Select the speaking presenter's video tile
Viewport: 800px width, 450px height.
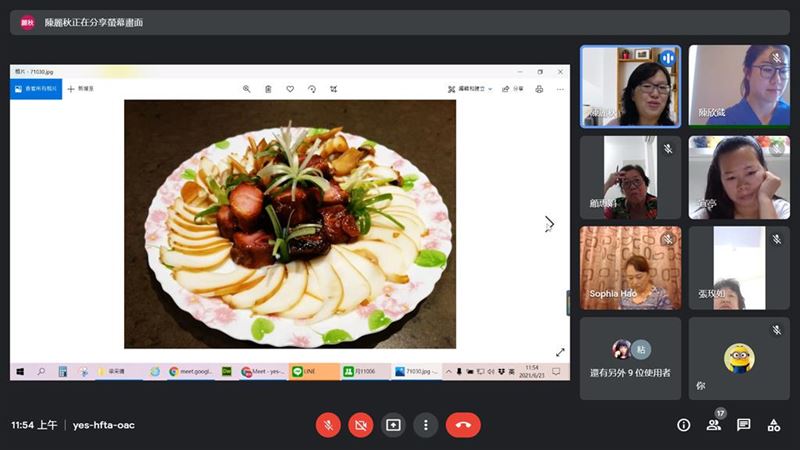[630, 86]
